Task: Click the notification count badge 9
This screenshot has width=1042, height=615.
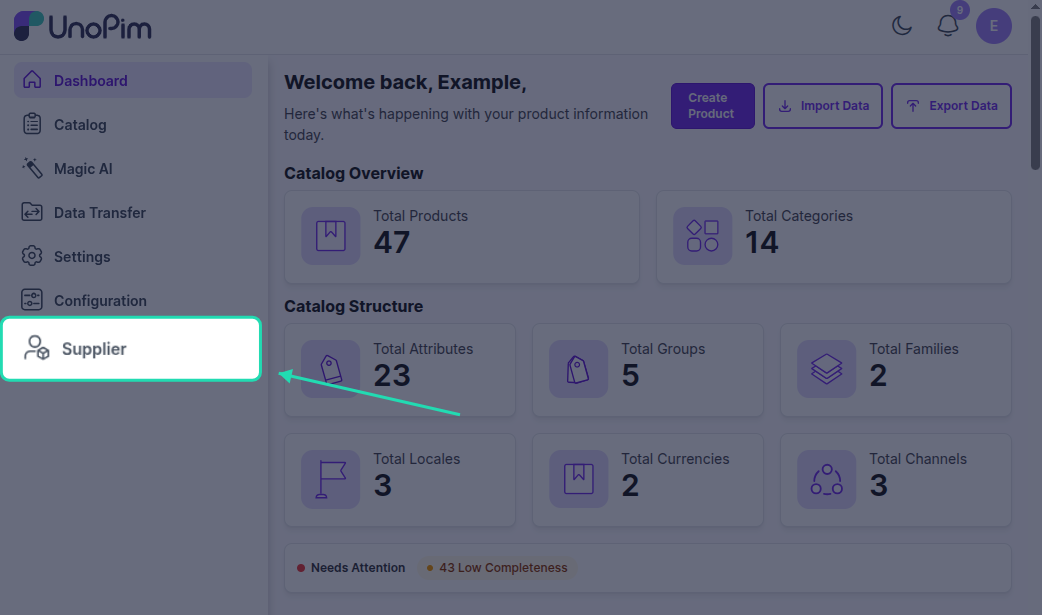Action: click(x=959, y=10)
